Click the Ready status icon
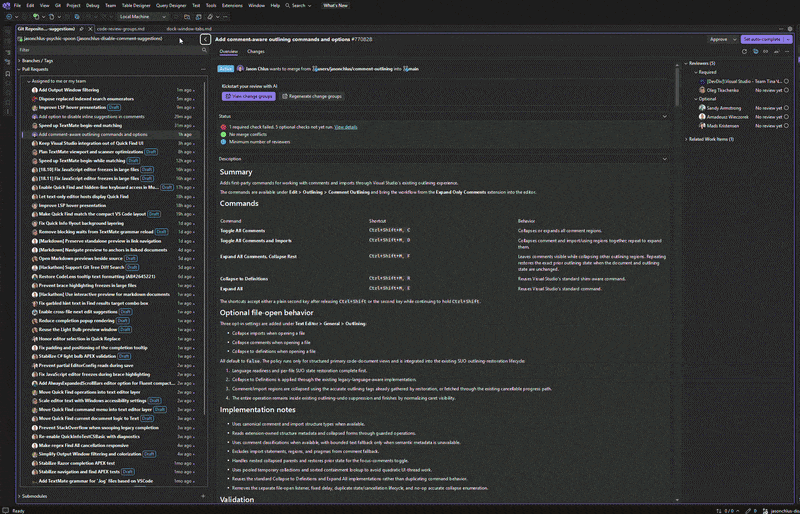This screenshot has width=800, height=514. pos(6,510)
